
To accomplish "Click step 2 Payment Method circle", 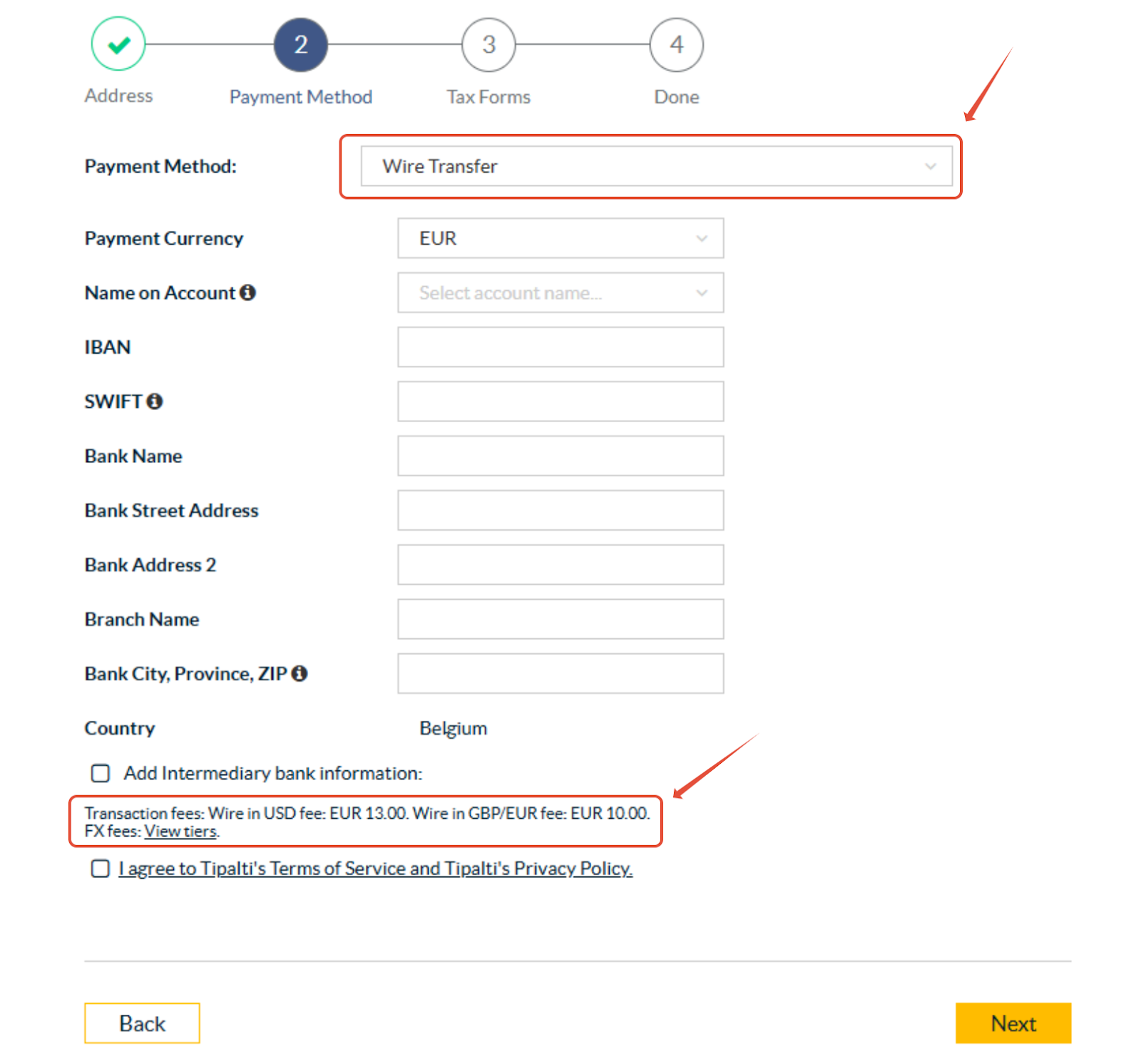I will click(x=301, y=44).
